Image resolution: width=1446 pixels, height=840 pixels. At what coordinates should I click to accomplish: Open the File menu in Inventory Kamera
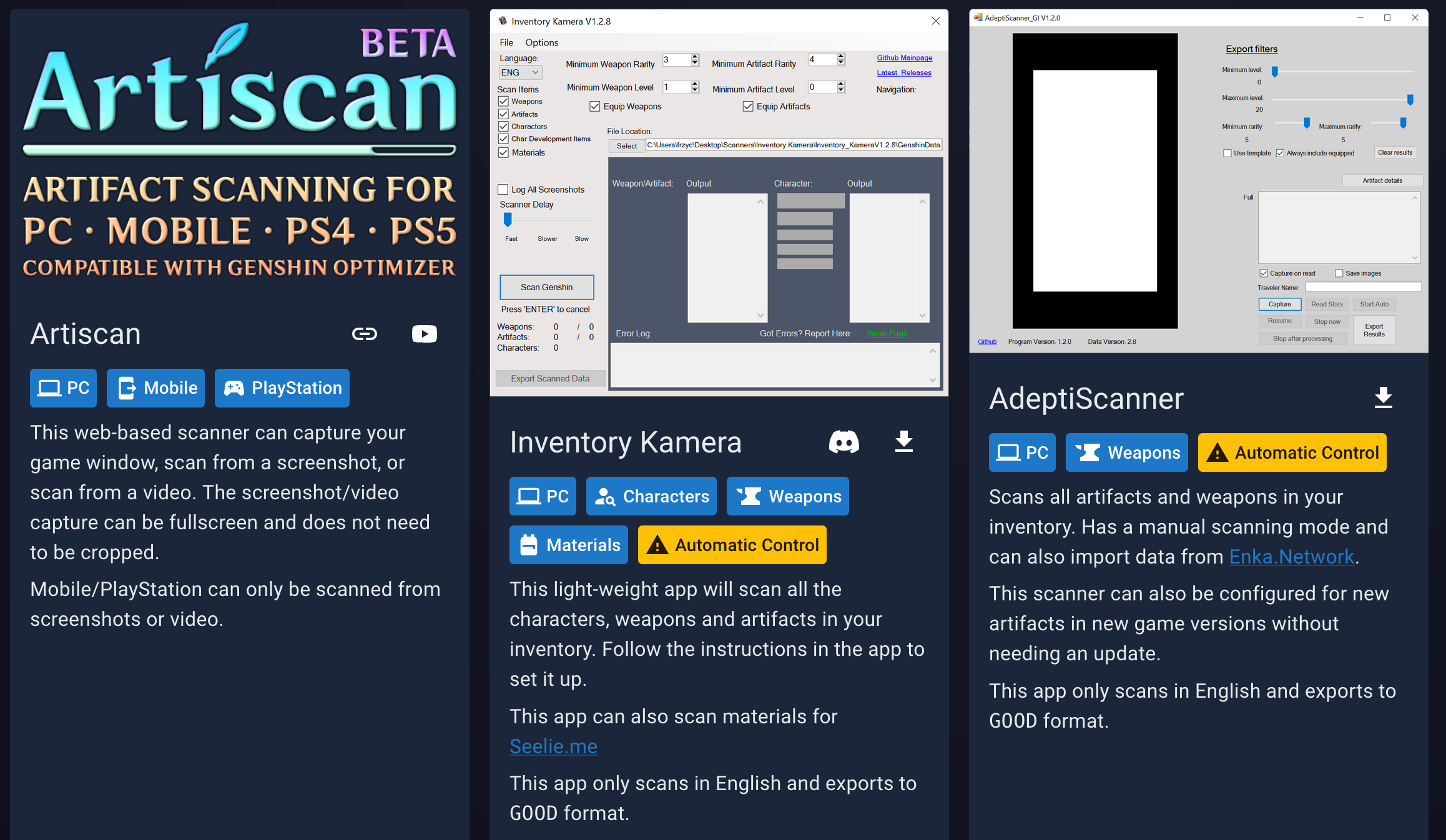[506, 42]
